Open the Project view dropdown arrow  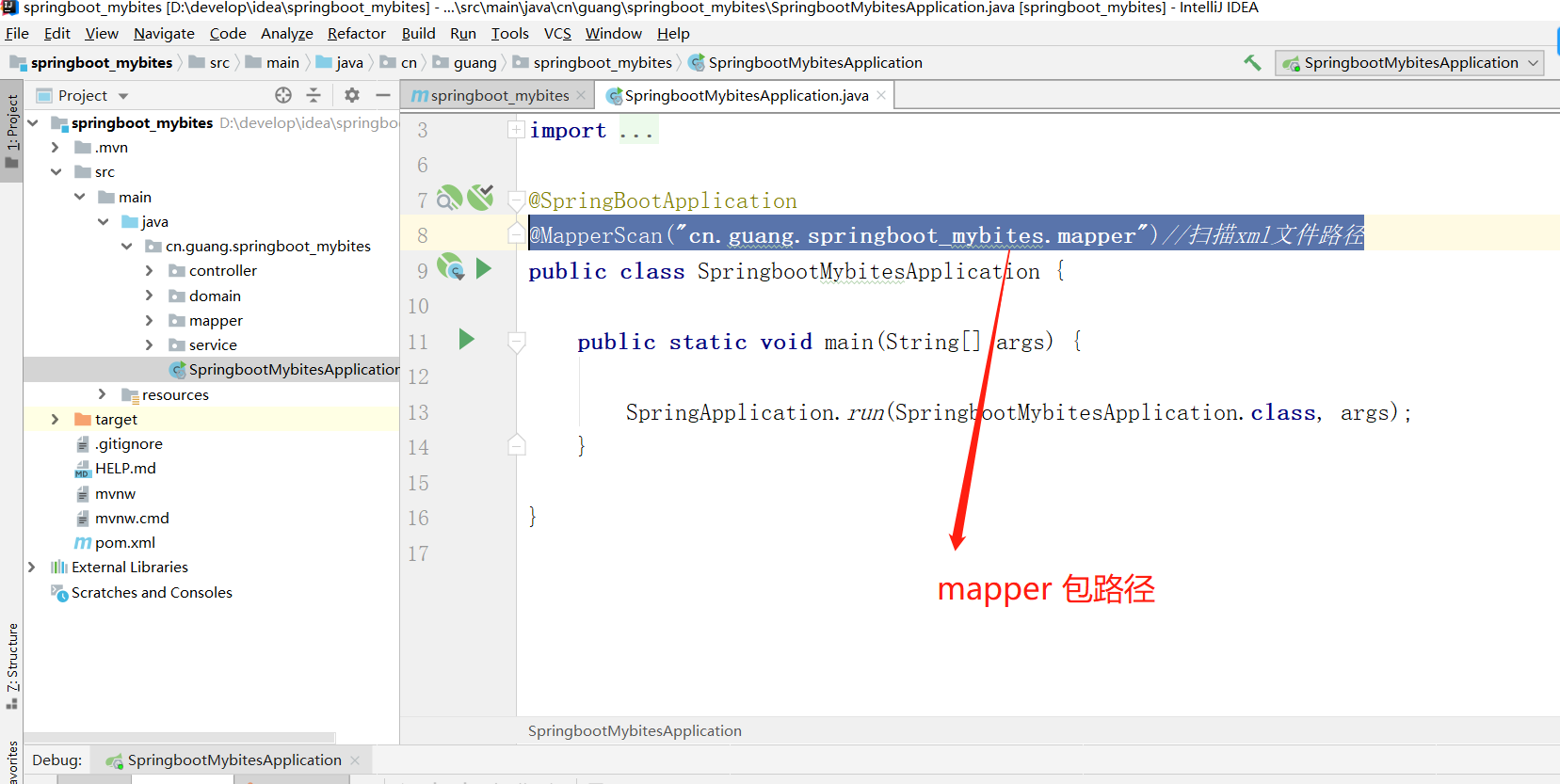[x=123, y=96]
